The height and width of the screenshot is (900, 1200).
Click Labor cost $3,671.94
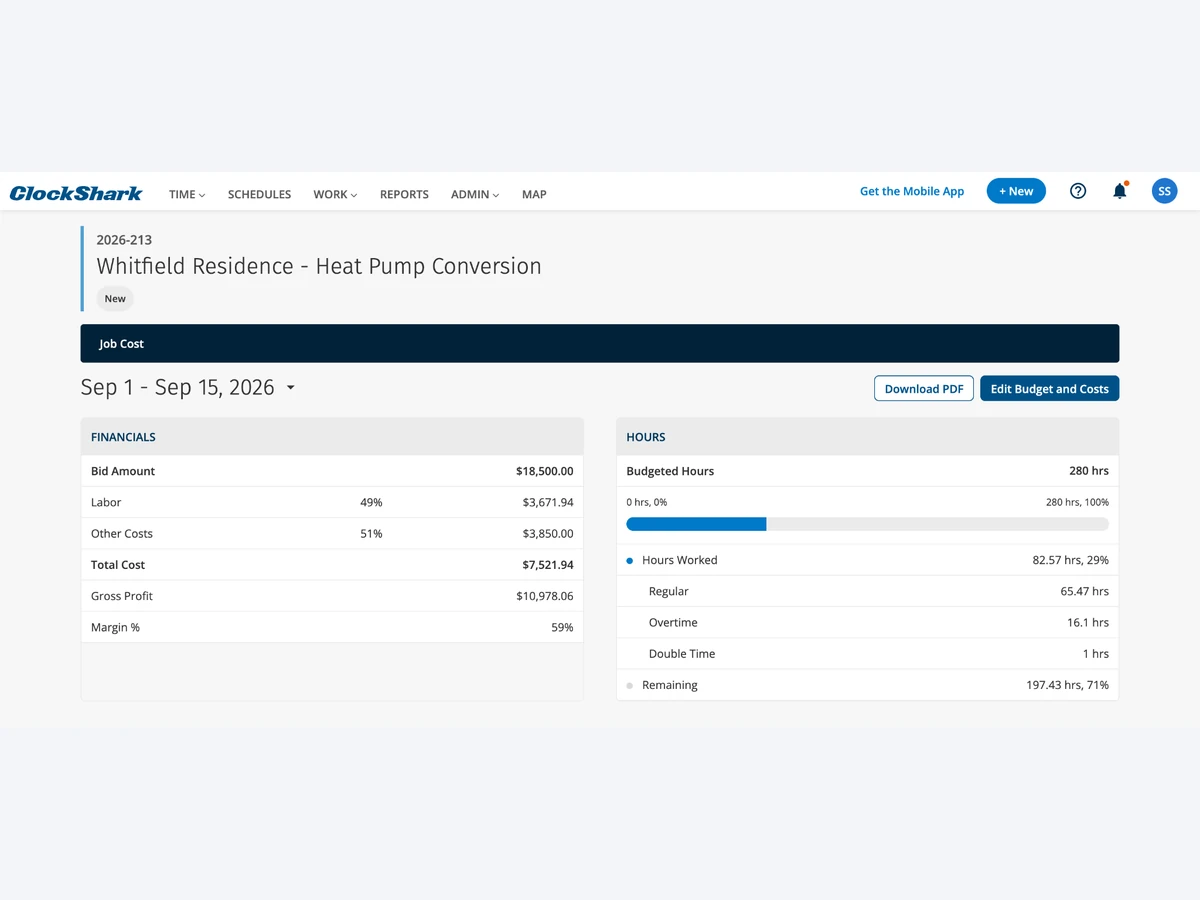(548, 502)
